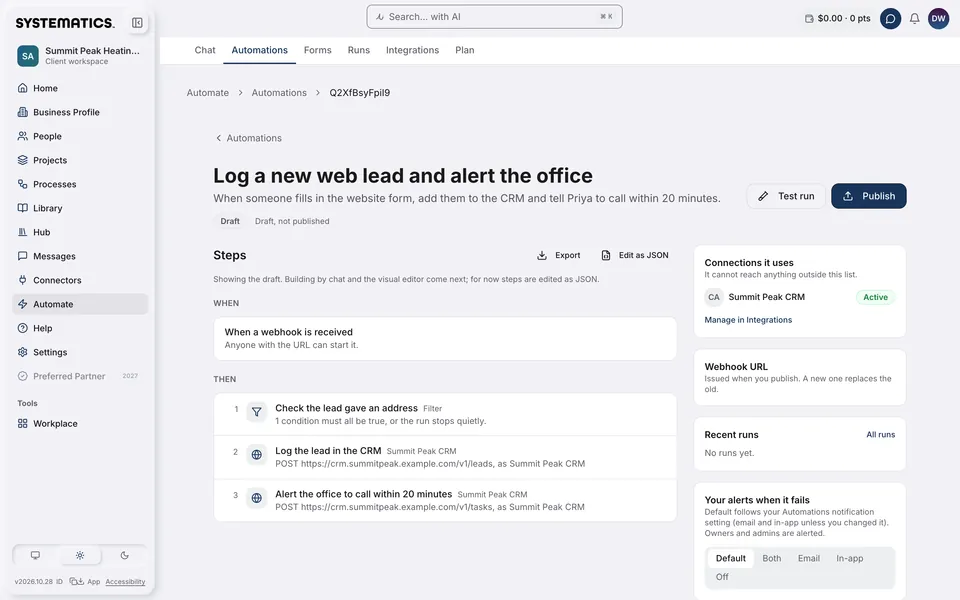The height and width of the screenshot is (600, 960).
Task: Switch to the Runs tab
Action: 359,50
